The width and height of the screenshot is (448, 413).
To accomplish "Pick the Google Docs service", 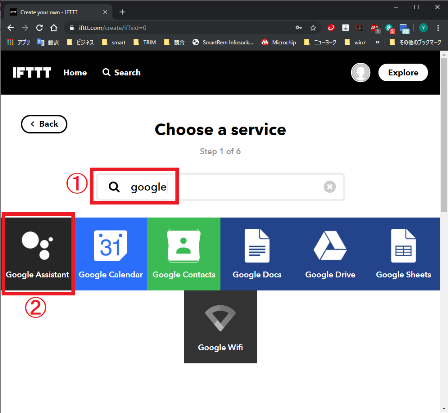I will [x=257, y=254].
